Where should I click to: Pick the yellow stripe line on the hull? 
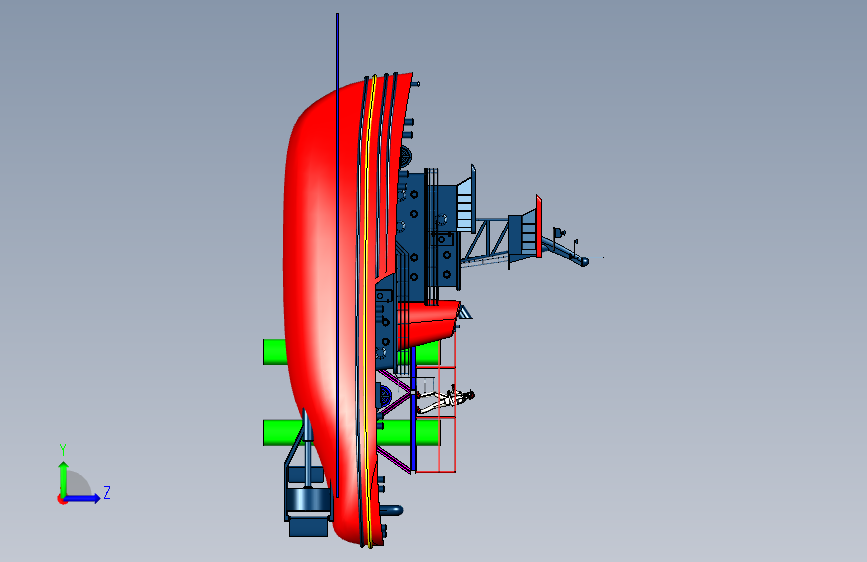(x=367, y=310)
